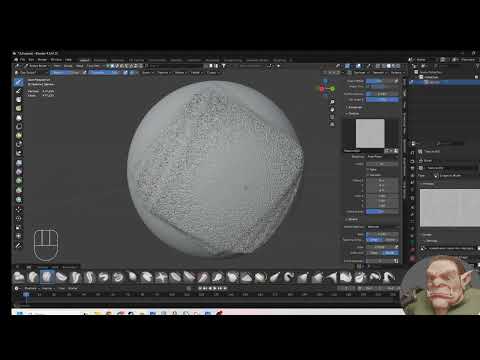Select the Box Trim tool
Image resolution: width=480 pixels, height=360 pixels.
click(x=19, y=144)
